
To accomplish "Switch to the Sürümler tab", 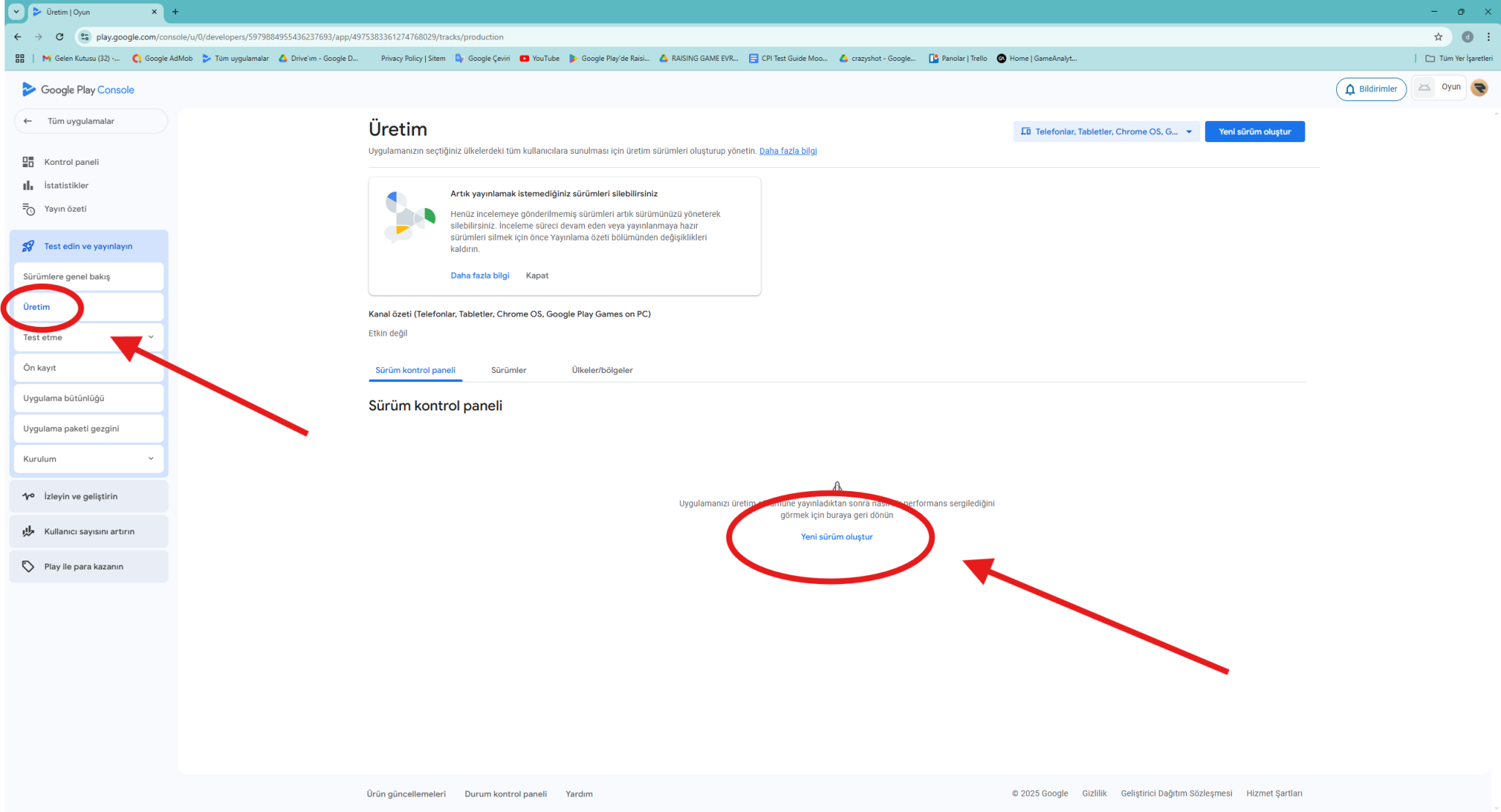I will click(509, 370).
